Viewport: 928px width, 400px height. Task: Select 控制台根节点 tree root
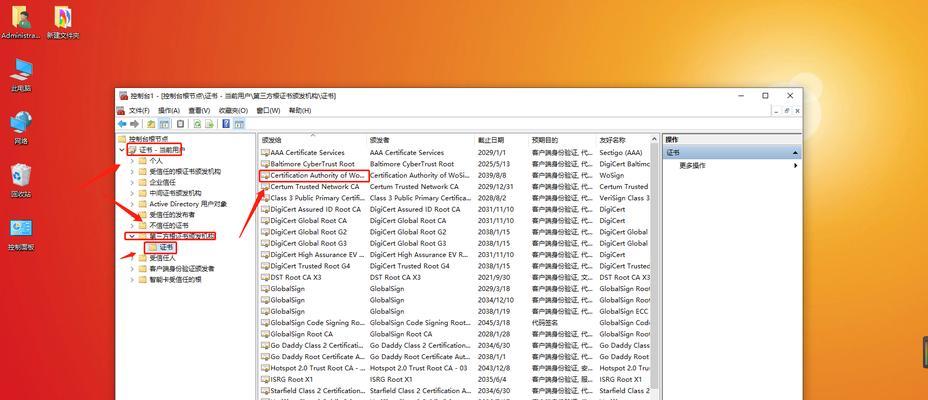pos(141,139)
